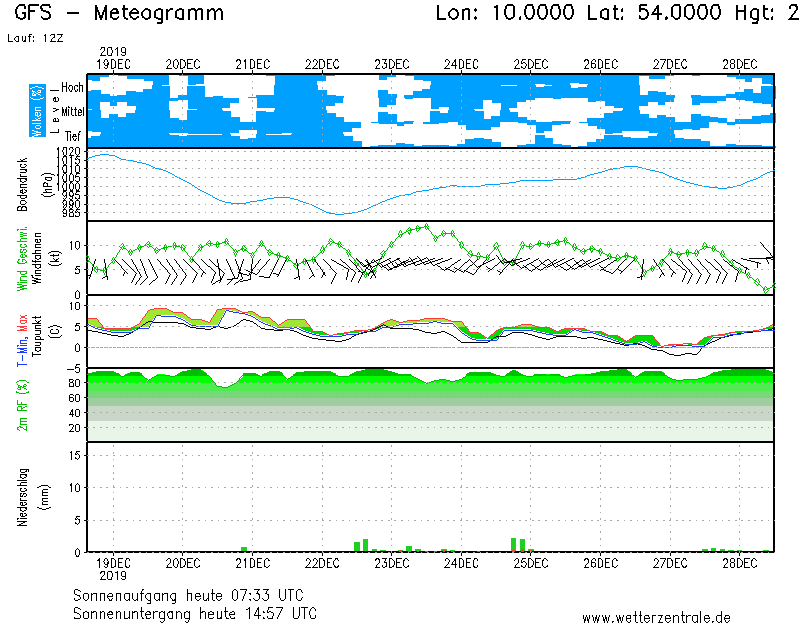Click the Bodendruck axis label
The image size is (800, 625).
coord(22,184)
